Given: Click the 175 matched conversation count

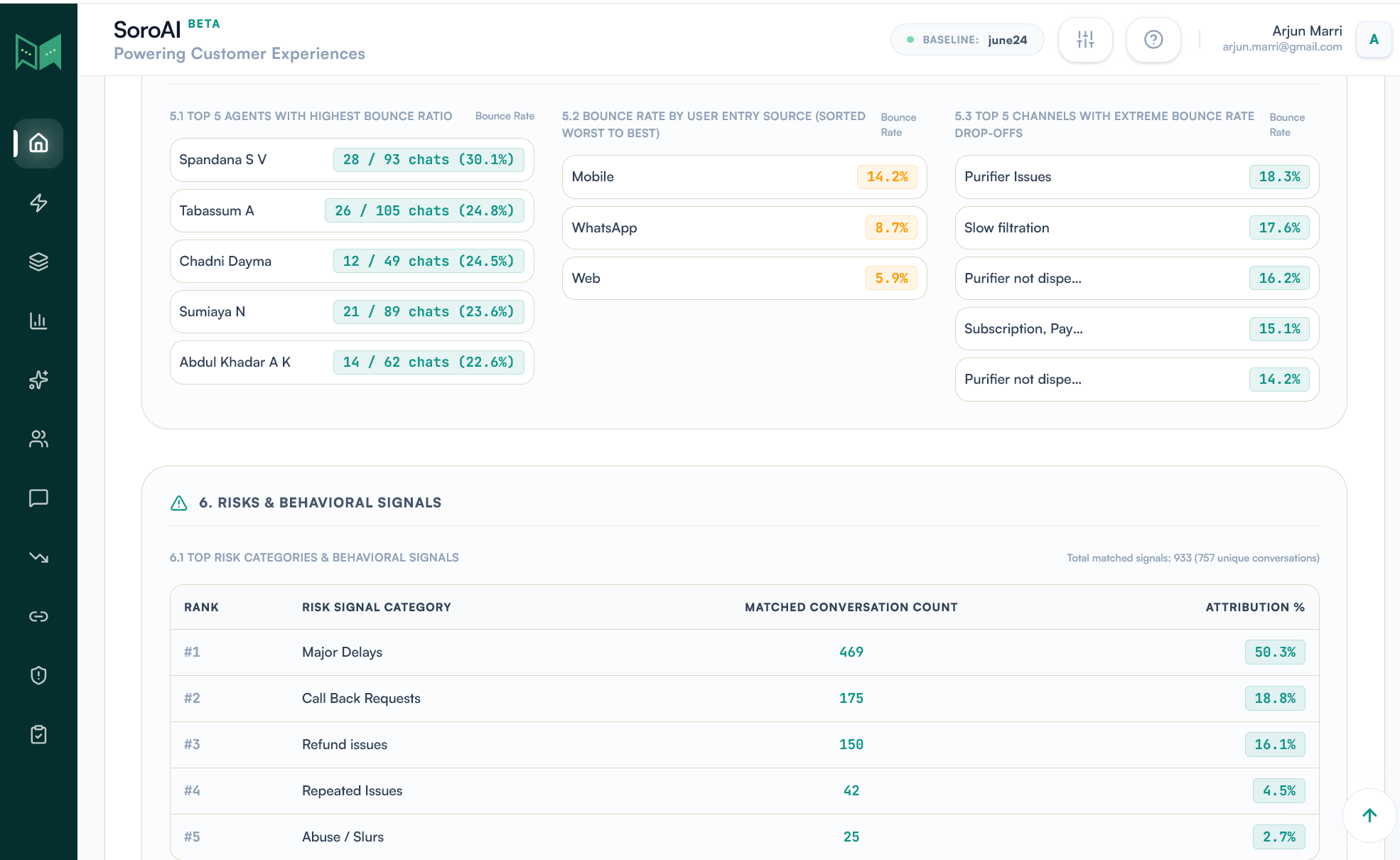Looking at the screenshot, I should point(851,699).
